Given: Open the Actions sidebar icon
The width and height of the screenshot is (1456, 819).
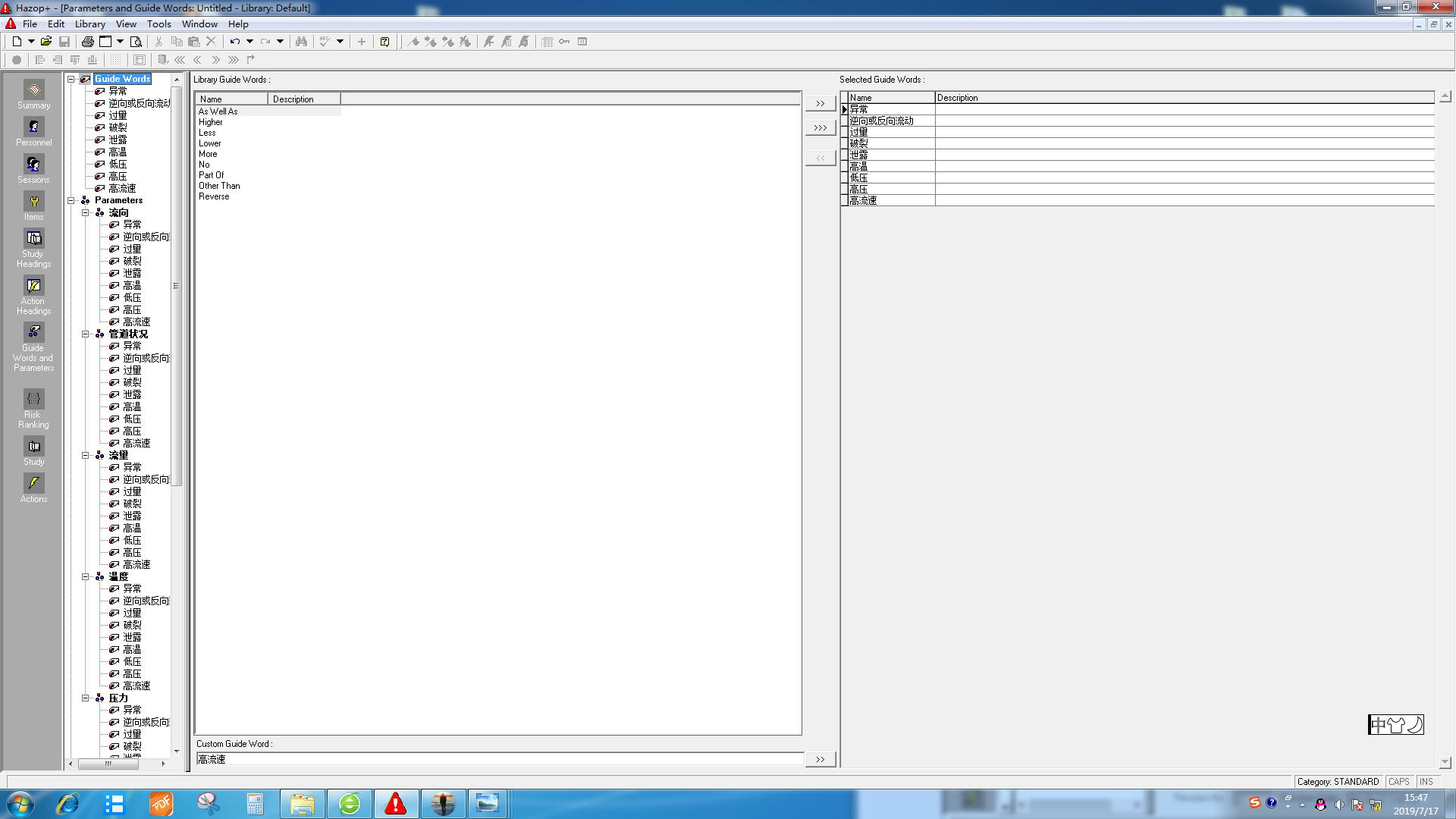Looking at the screenshot, I should (x=33, y=488).
